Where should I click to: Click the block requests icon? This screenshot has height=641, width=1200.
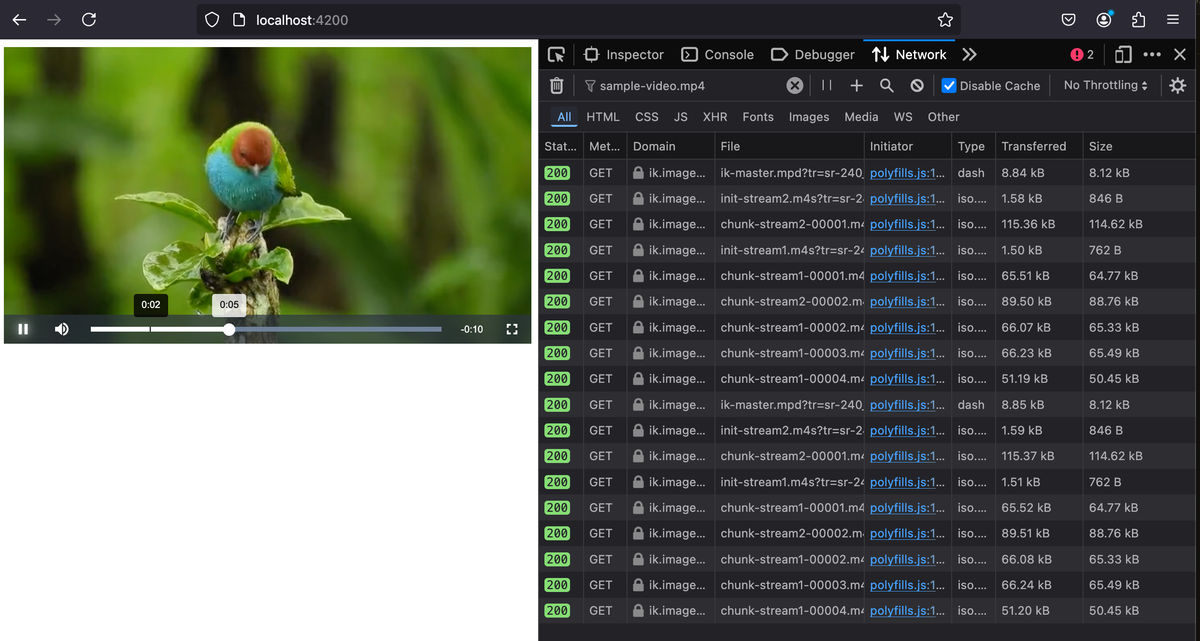[916, 85]
